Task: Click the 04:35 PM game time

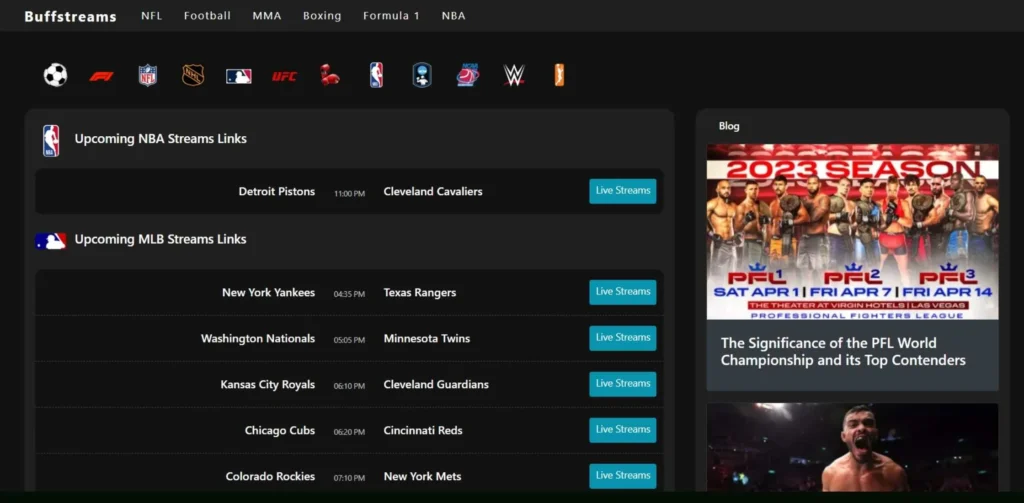Action: 349,295
